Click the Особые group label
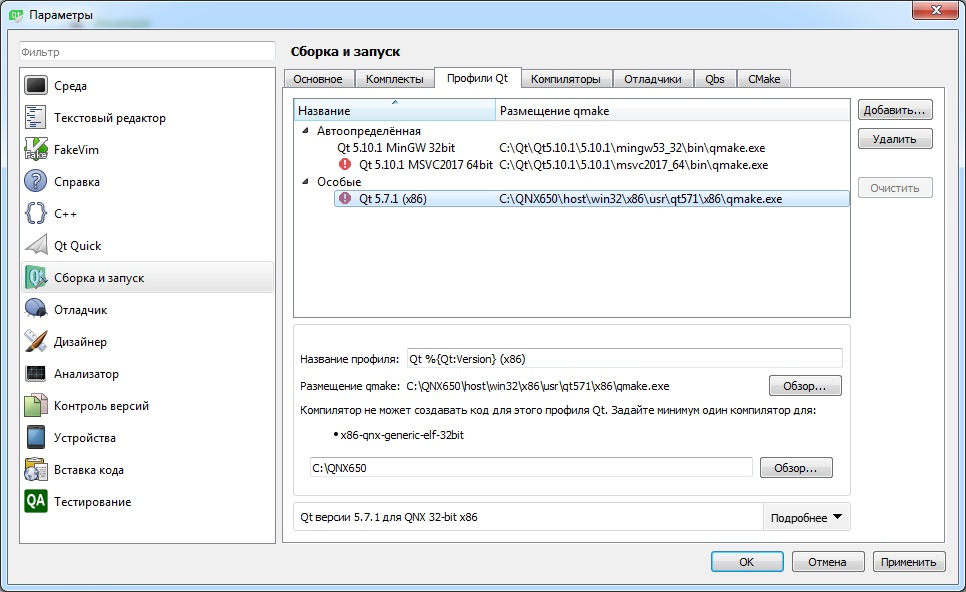Screen dimensions: 966x592 click(339, 182)
